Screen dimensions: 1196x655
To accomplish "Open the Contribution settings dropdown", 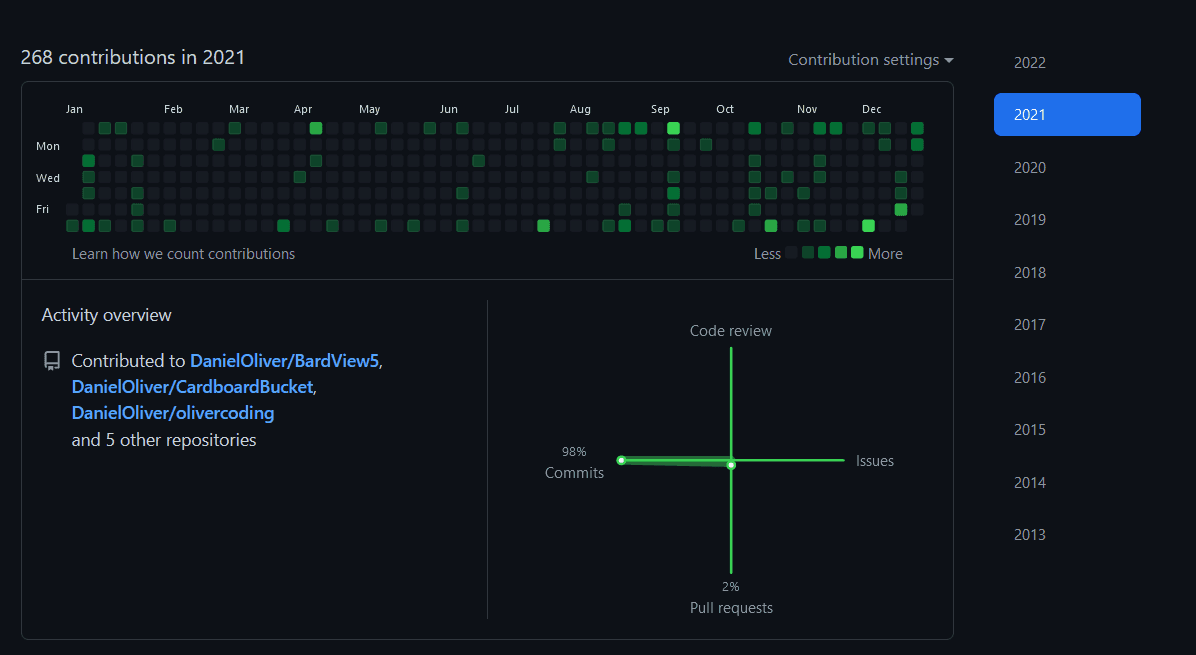I will pyautogui.click(x=870, y=59).
